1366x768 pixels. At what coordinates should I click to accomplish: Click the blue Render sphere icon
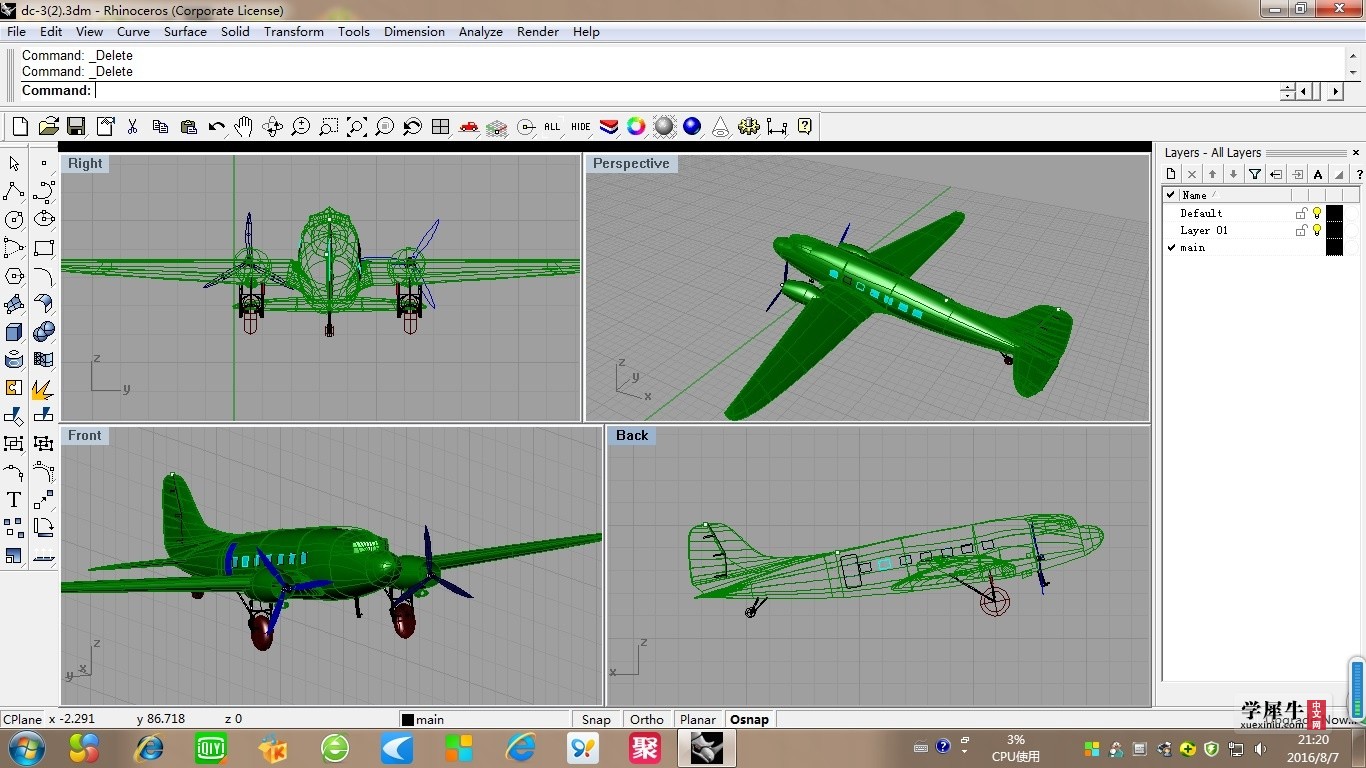(x=692, y=127)
